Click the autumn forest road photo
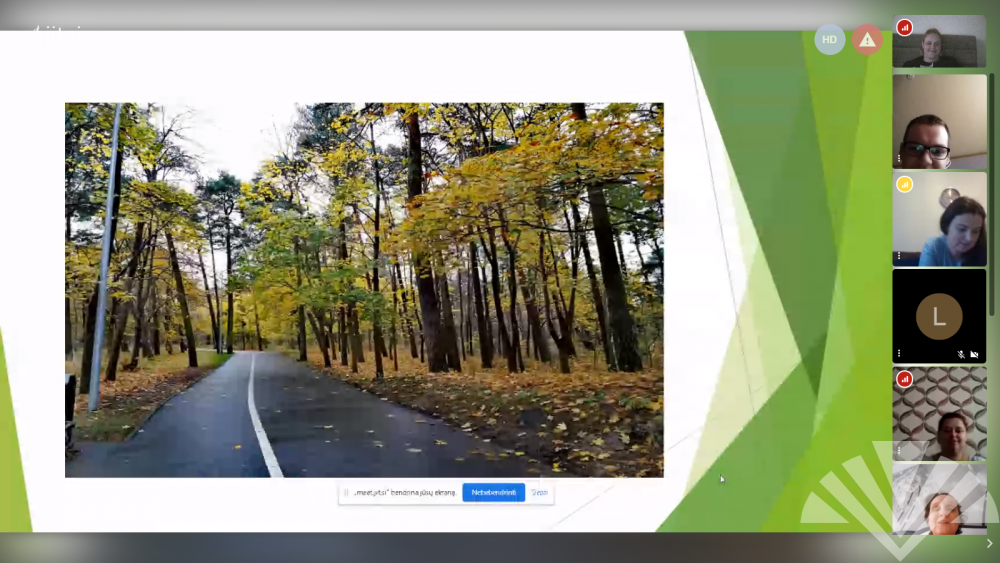The height and width of the screenshot is (563, 1000). (364, 290)
